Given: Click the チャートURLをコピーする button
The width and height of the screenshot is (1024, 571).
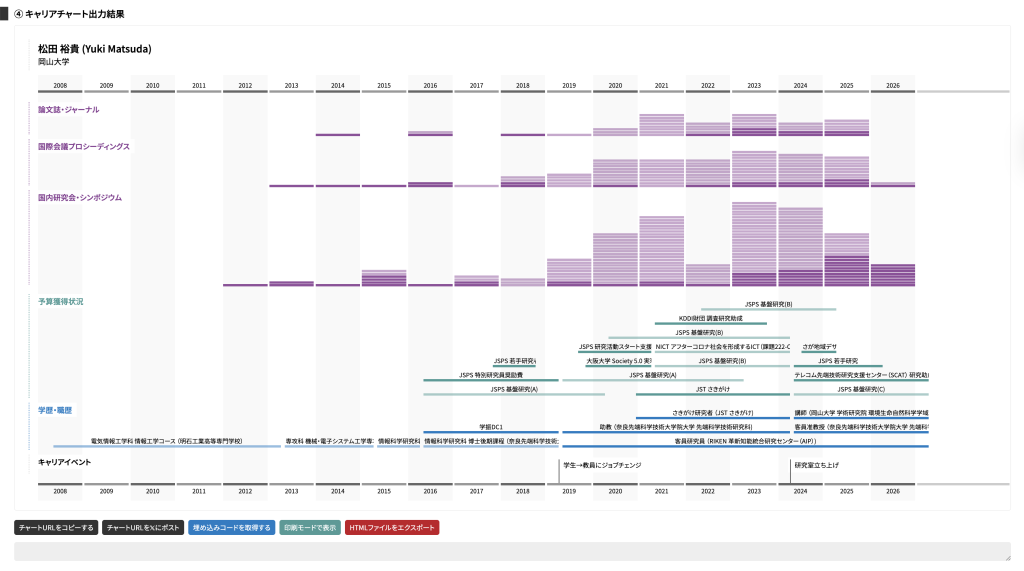Looking at the screenshot, I should (x=56, y=527).
